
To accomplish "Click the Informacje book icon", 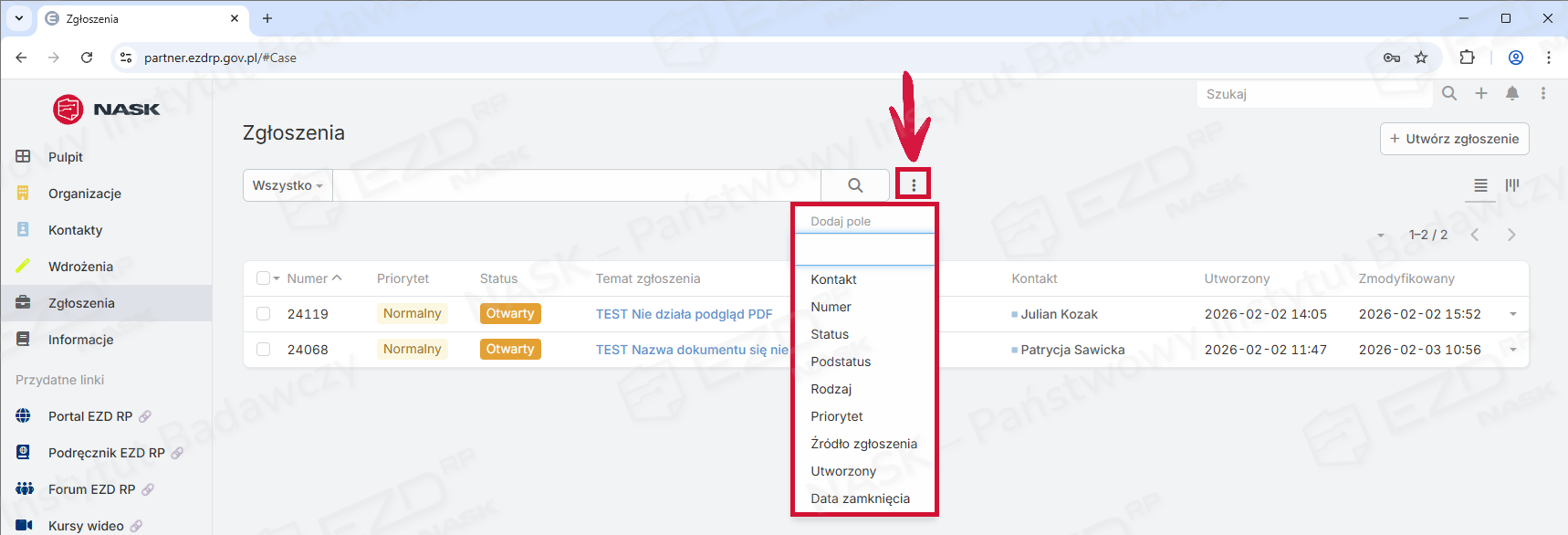I will pos(24,340).
